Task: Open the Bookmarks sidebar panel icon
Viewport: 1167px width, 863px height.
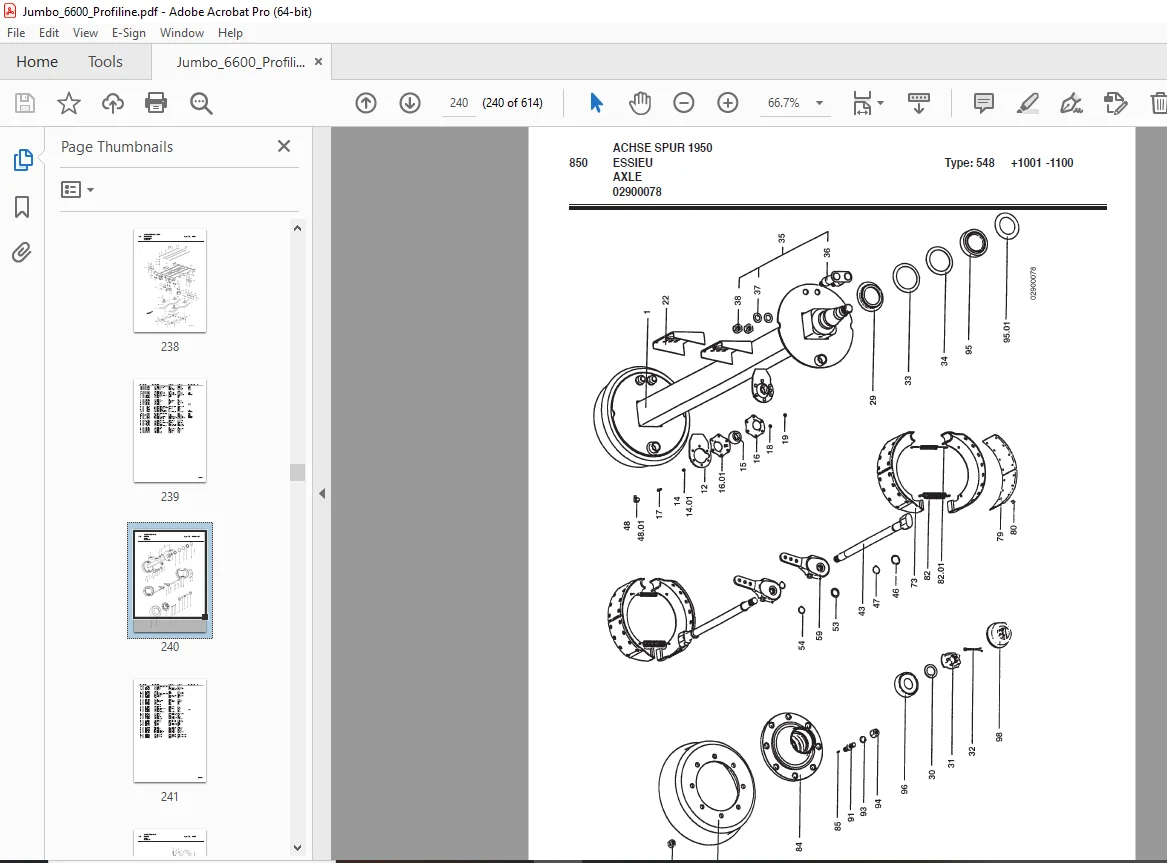Action: click(22, 207)
